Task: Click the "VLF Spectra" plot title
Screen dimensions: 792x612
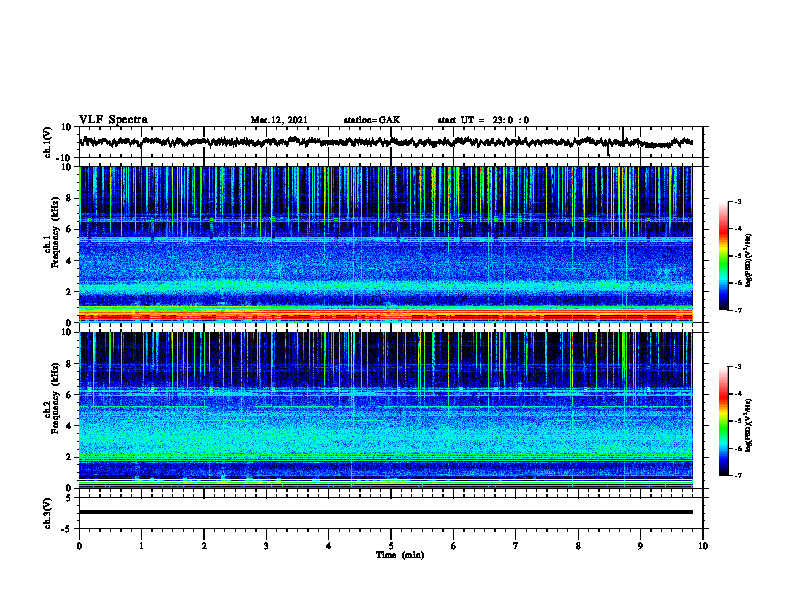Action: click(113, 119)
